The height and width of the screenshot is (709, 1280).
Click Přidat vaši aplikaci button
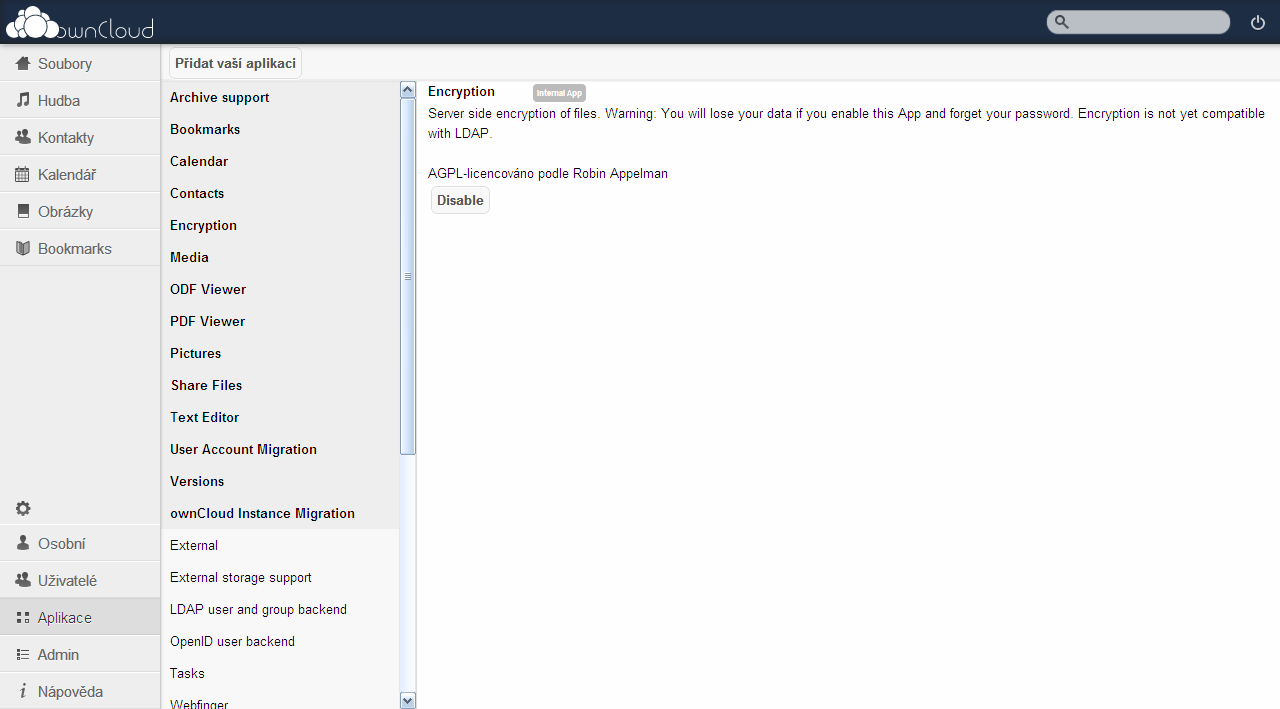click(x=235, y=63)
